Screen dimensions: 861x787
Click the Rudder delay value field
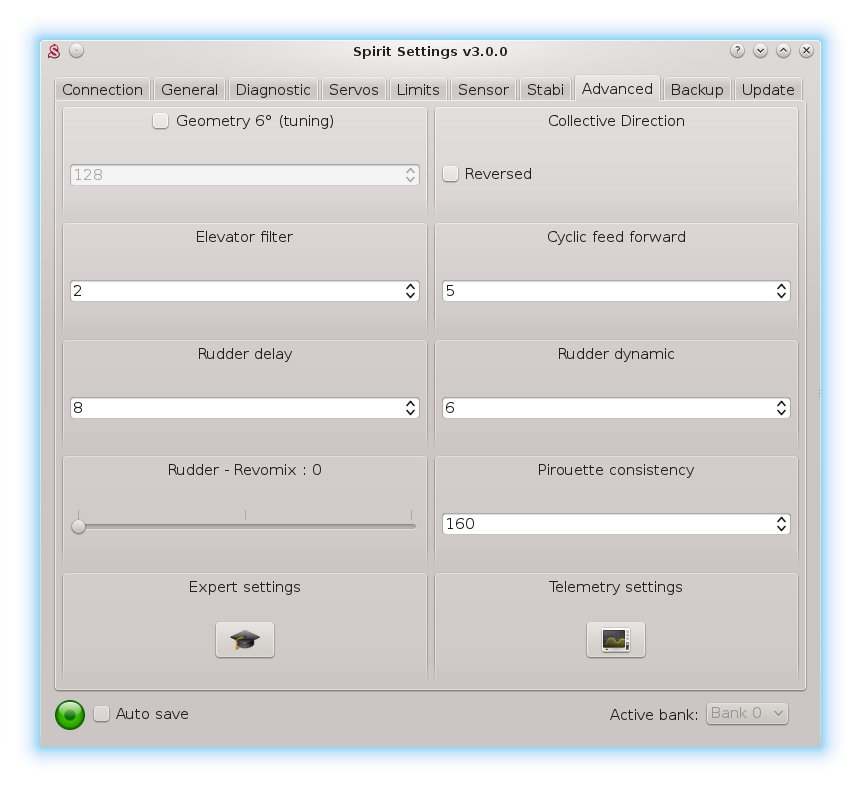click(235, 408)
